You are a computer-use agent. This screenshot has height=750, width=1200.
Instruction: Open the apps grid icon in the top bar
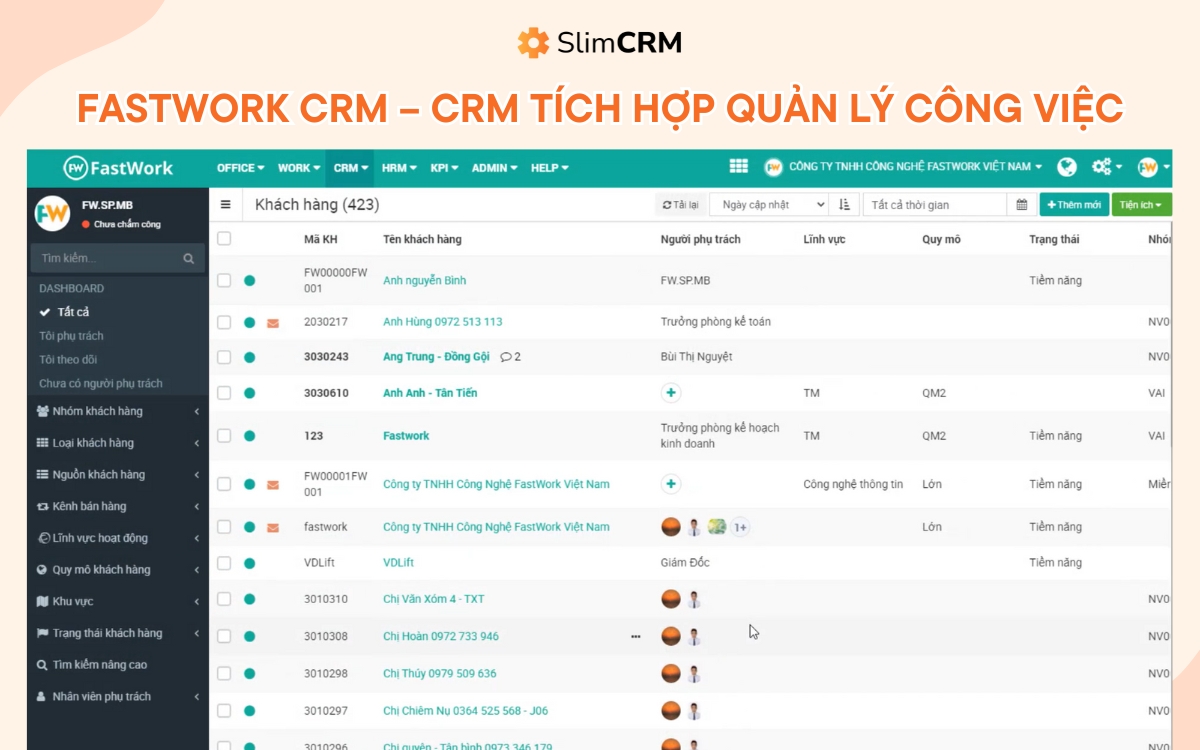[739, 168]
